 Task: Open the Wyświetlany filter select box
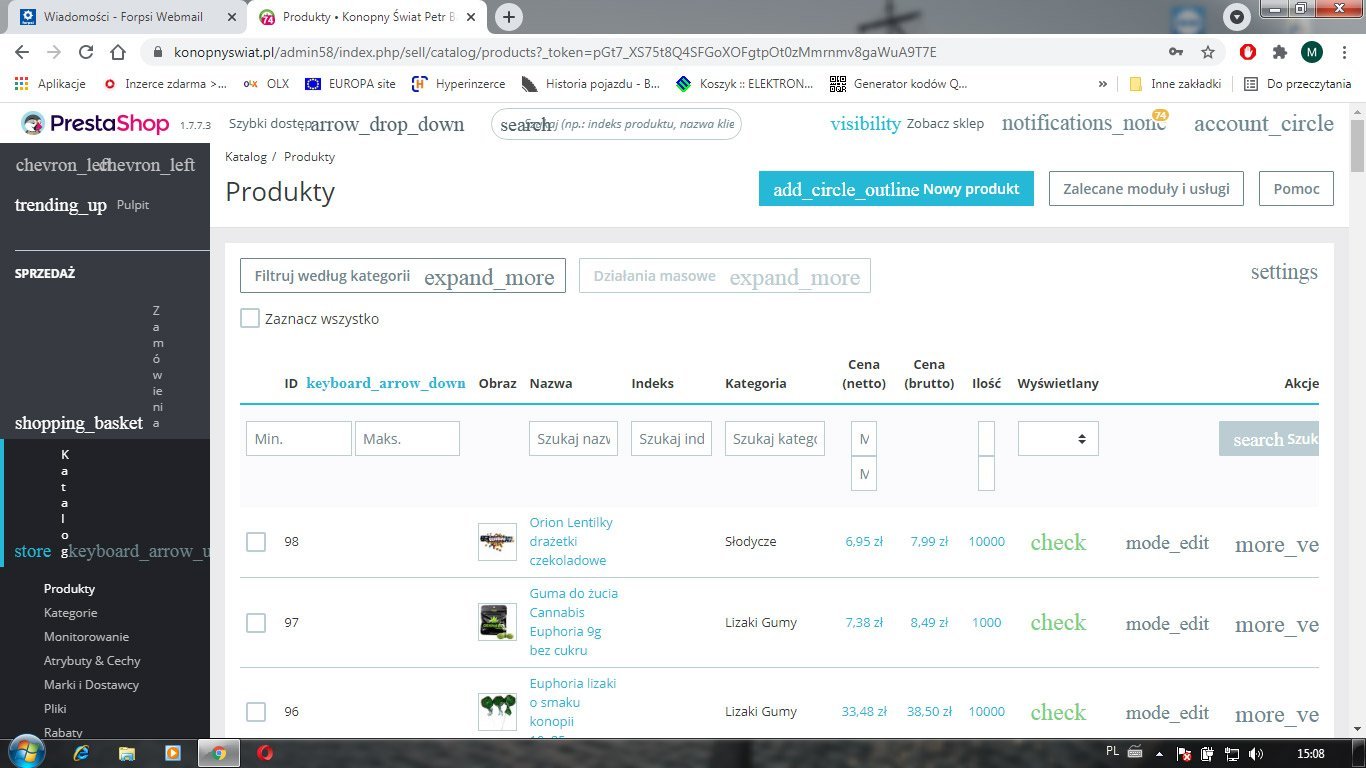(1058, 438)
